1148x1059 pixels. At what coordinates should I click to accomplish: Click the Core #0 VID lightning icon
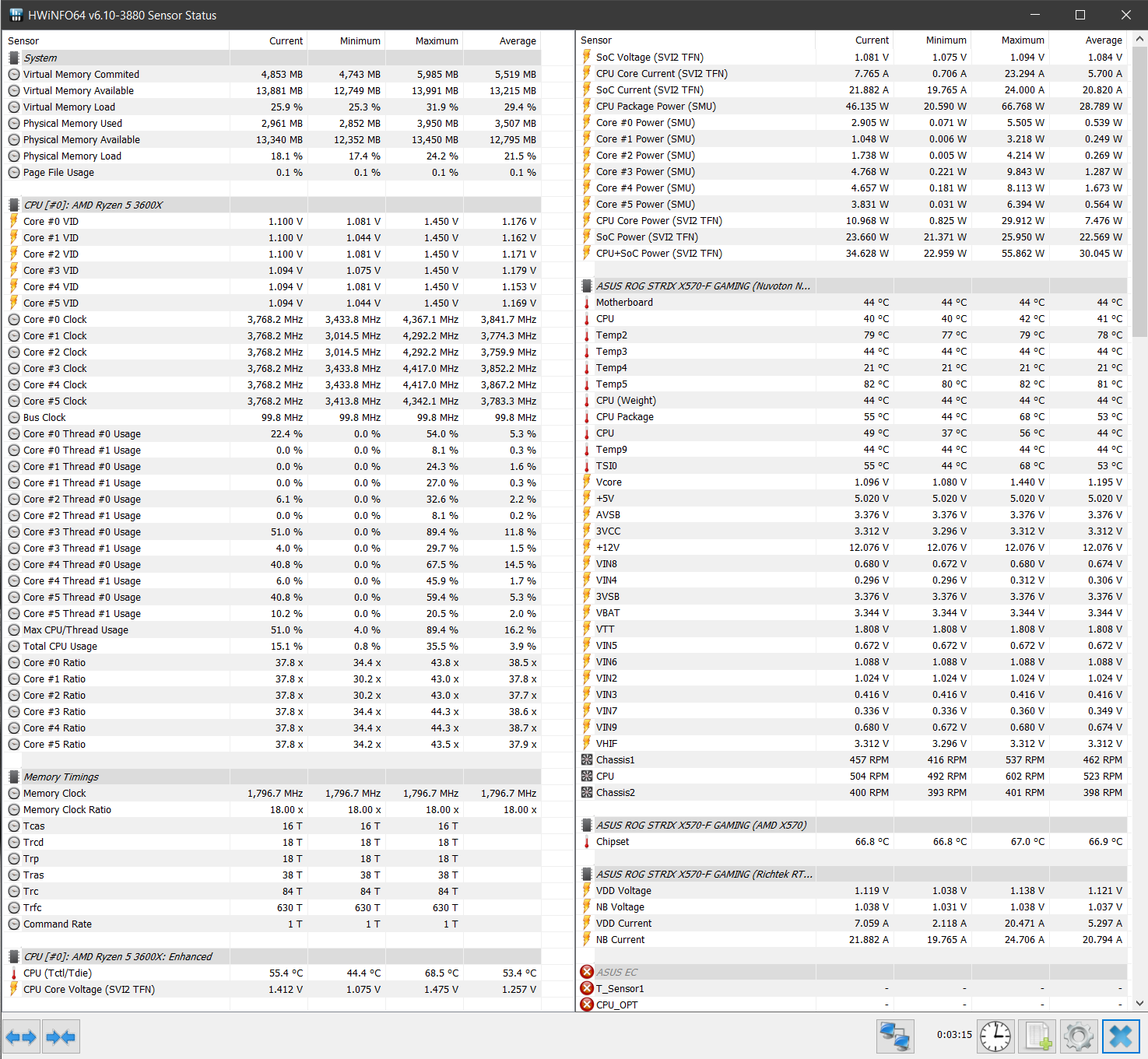[x=14, y=221]
